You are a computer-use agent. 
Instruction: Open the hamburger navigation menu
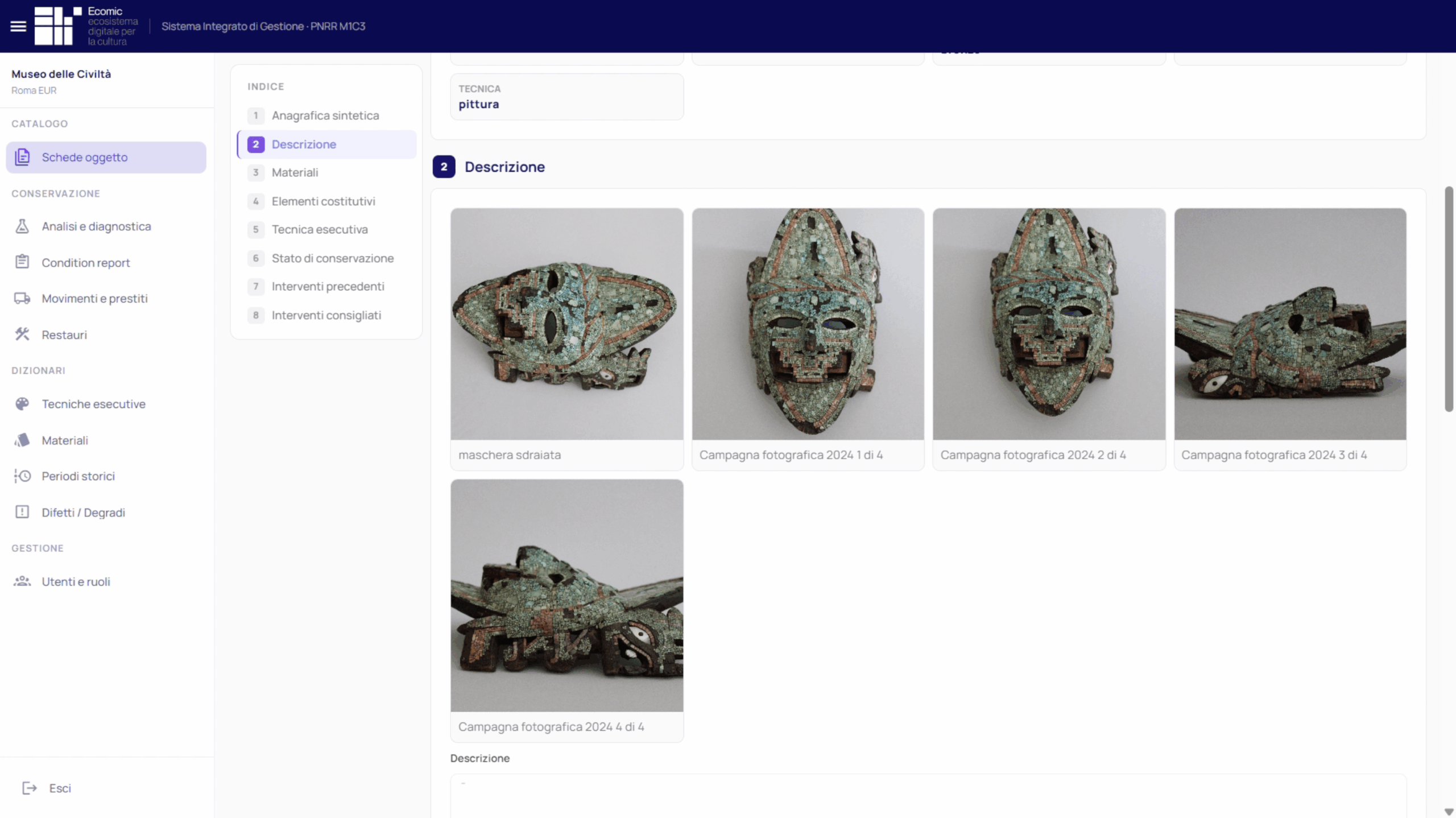click(x=18, y=26)
